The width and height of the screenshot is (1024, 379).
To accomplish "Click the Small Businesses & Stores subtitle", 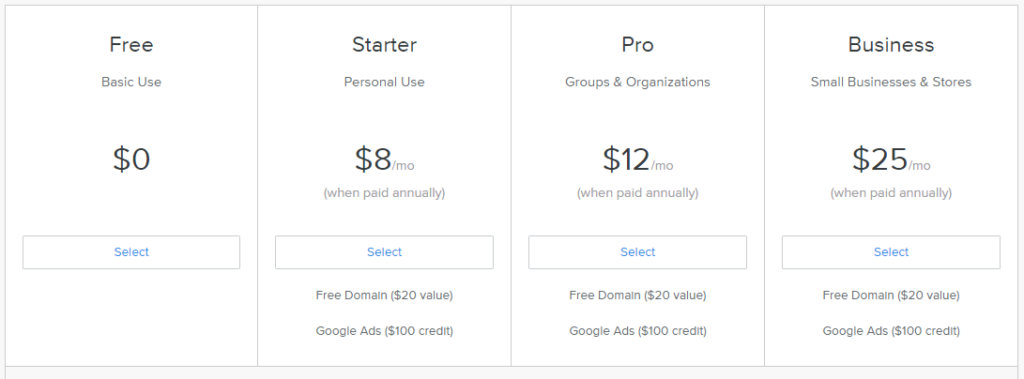I will 891,82.
